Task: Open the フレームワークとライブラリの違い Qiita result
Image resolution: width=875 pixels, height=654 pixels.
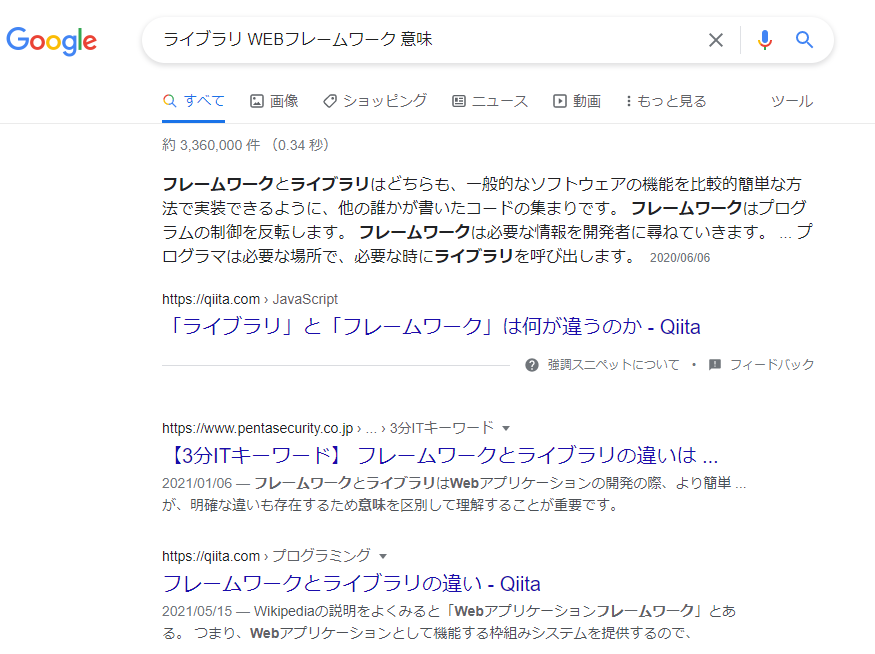Action: [x=351, y=582]
